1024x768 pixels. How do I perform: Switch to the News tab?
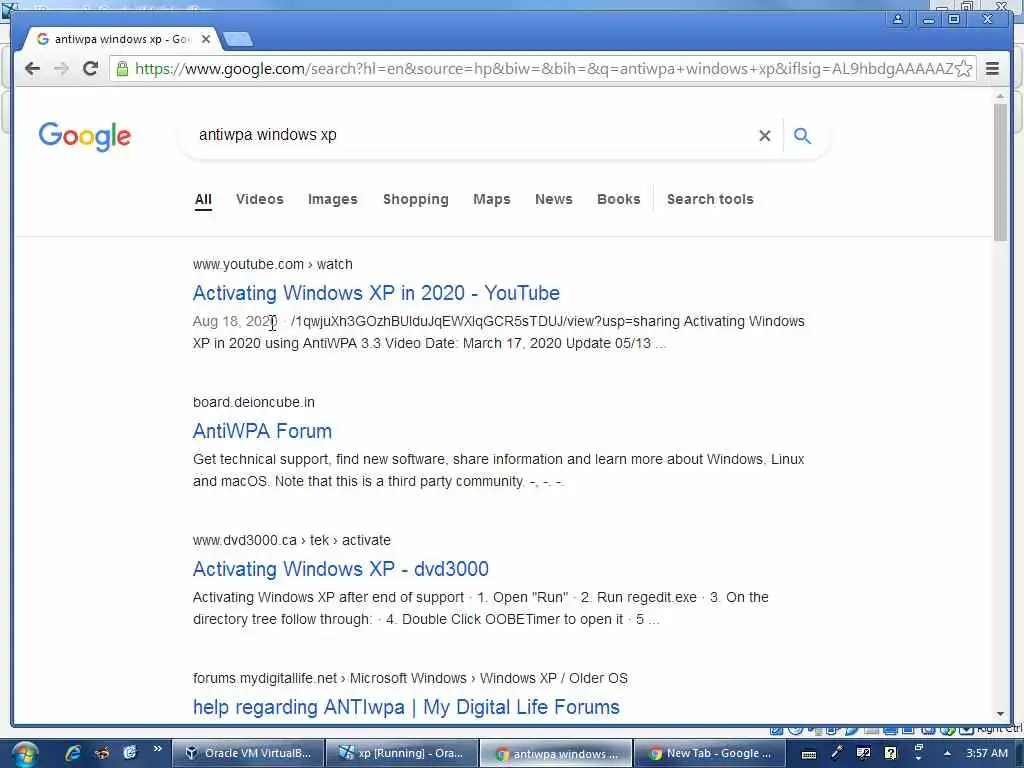point(554,199)
